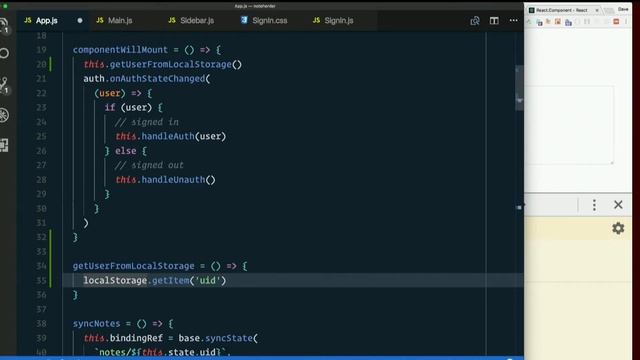Open the Search view in the activity bar

4,53
